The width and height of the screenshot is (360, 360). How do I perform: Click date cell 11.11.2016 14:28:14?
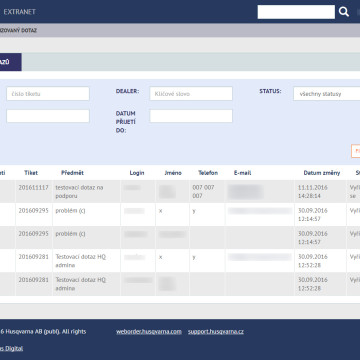313,192
